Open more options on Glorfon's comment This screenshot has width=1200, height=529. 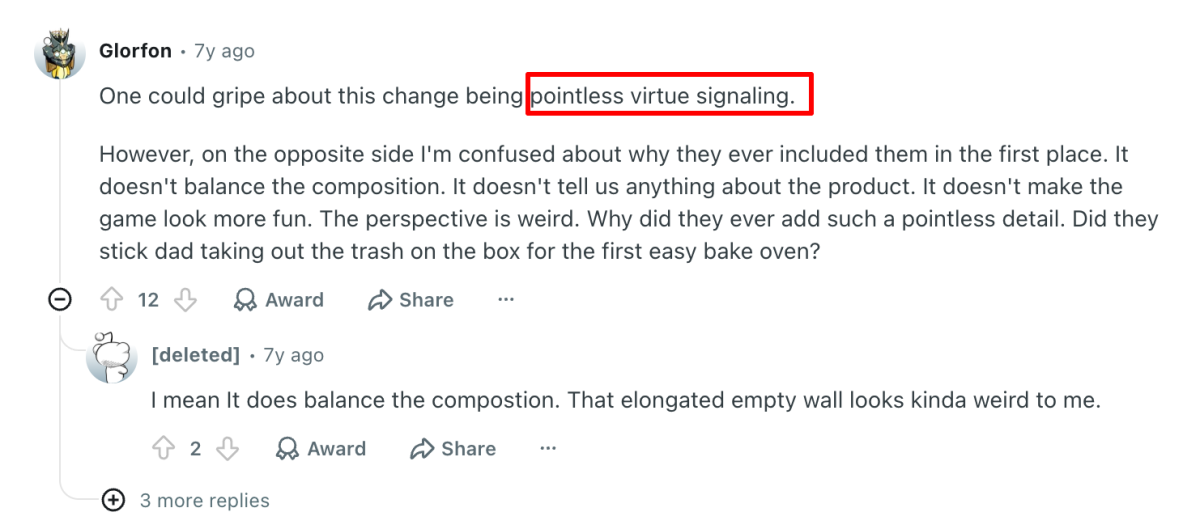click(x=506, y=300)
